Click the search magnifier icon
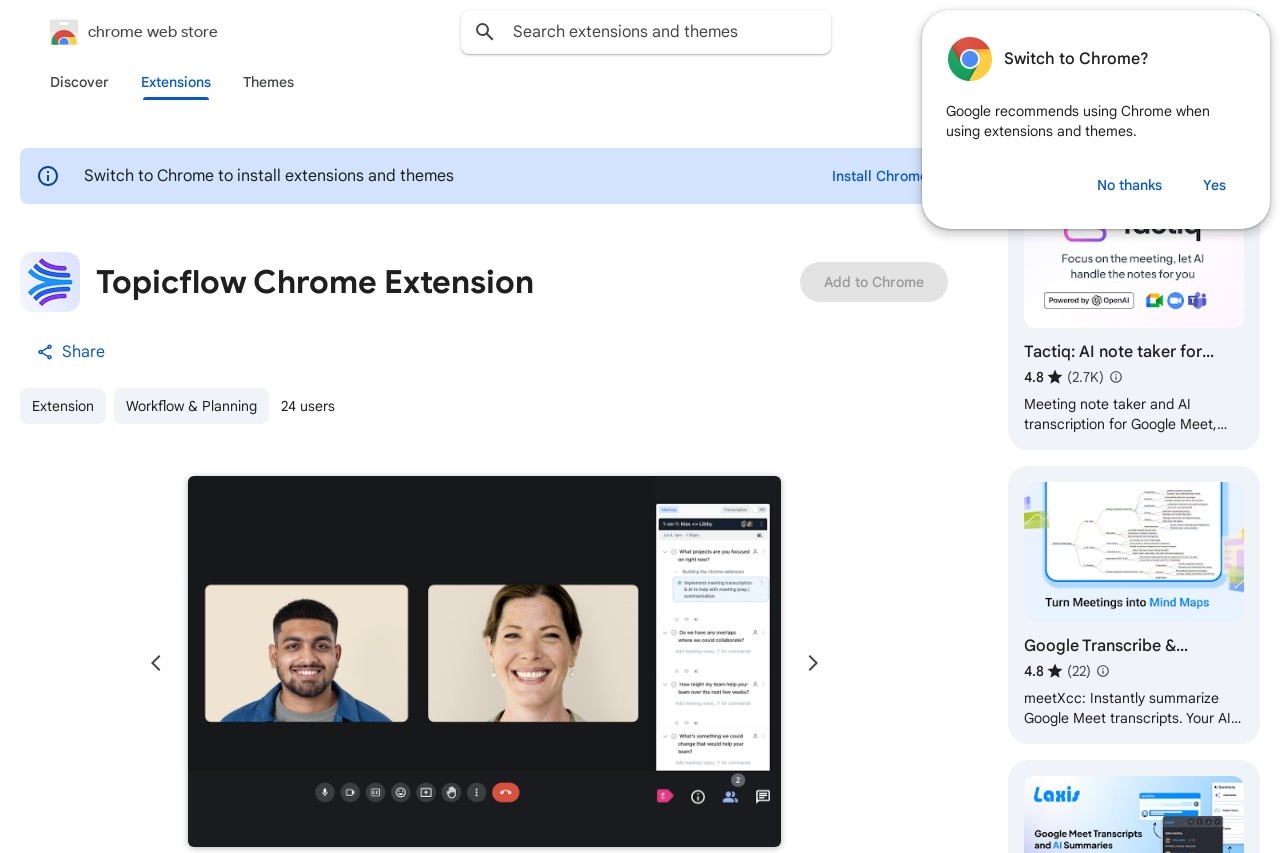 485,32
